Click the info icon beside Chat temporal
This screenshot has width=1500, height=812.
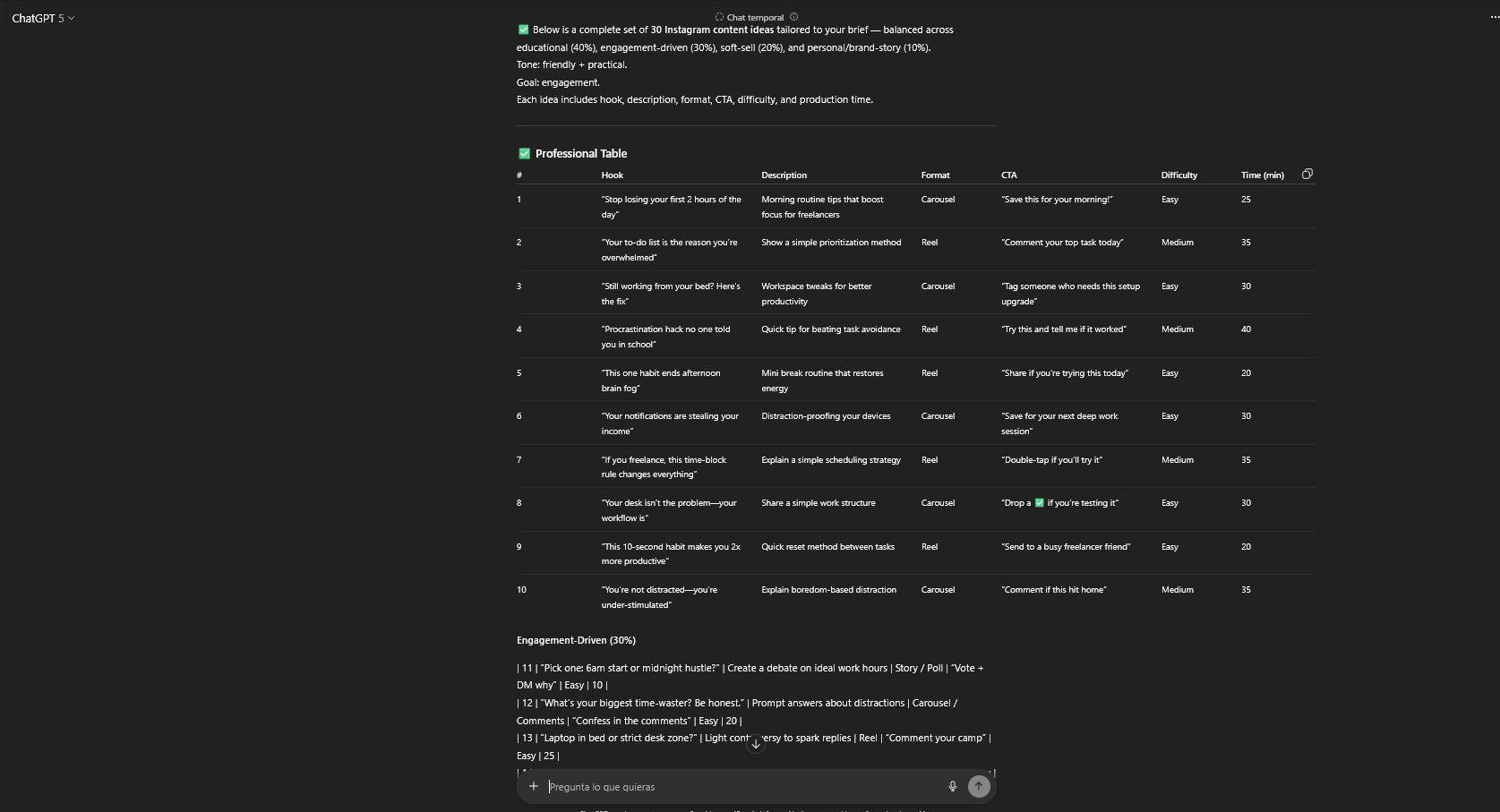[x=793, y=17]
